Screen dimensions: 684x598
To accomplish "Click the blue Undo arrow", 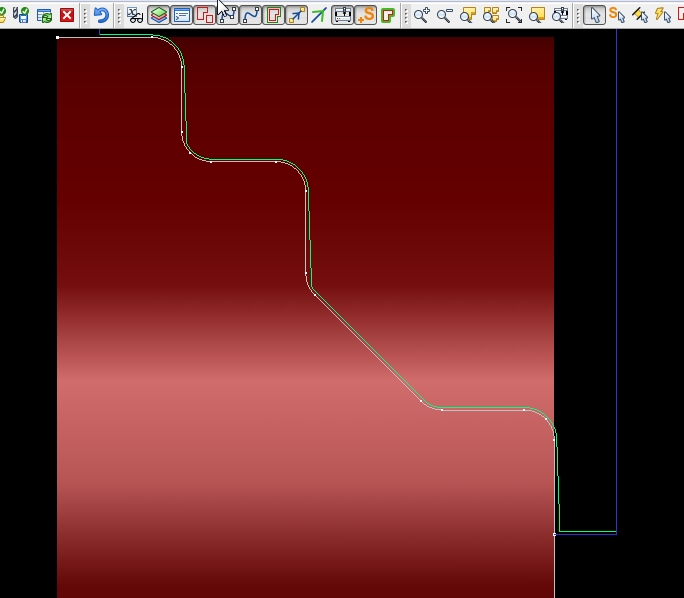I will coord(101,15).
